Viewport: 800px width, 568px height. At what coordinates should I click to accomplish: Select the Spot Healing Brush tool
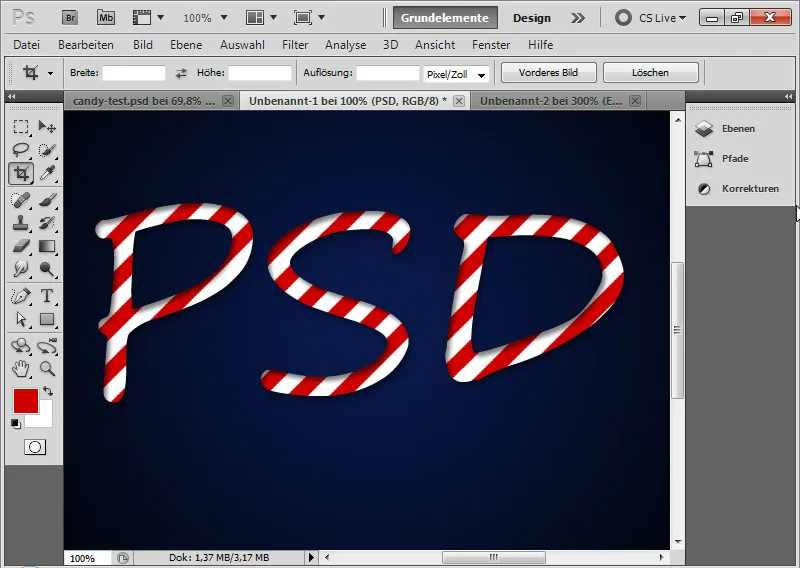point(21,200)
